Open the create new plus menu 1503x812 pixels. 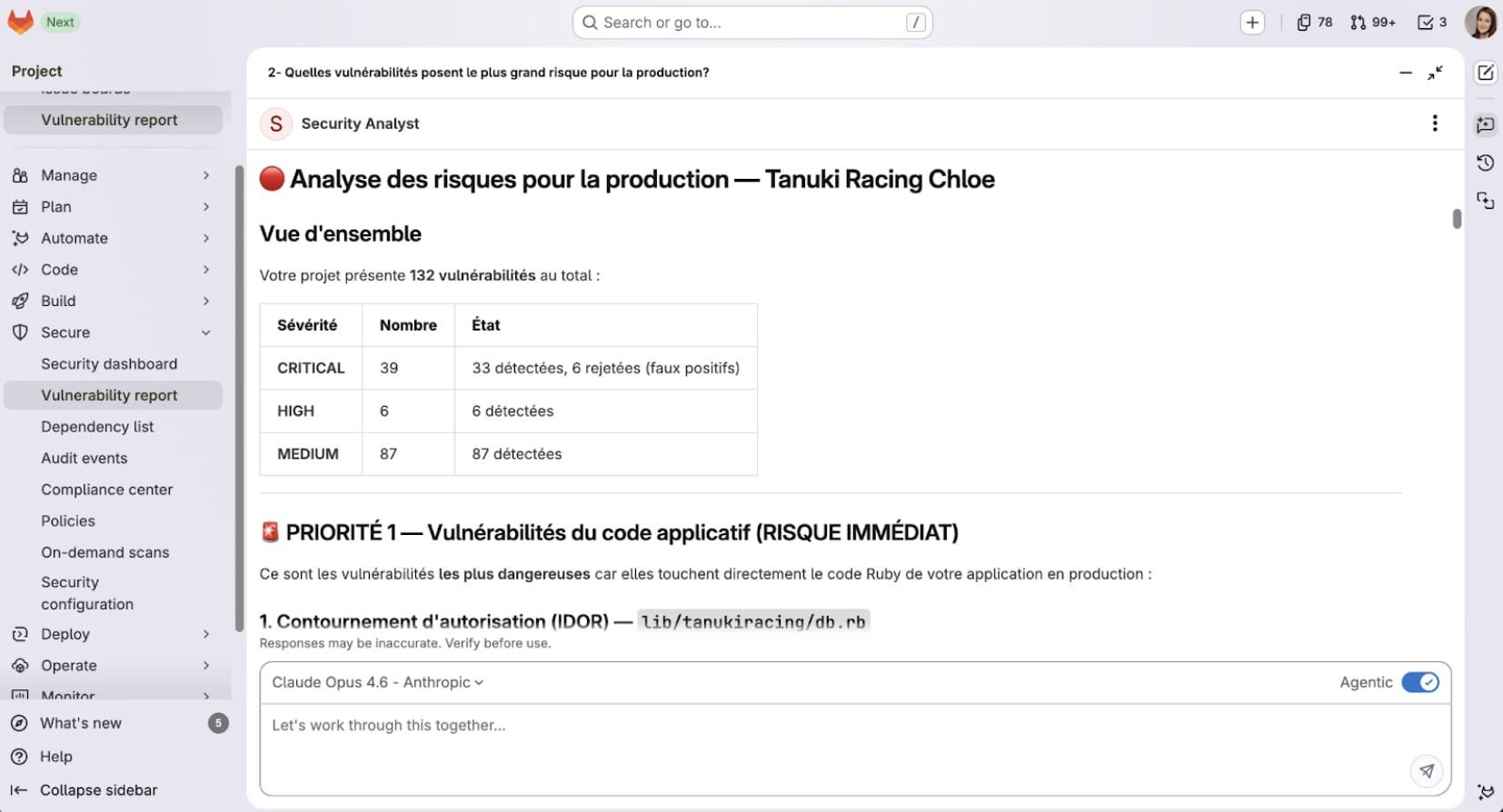1252,23
